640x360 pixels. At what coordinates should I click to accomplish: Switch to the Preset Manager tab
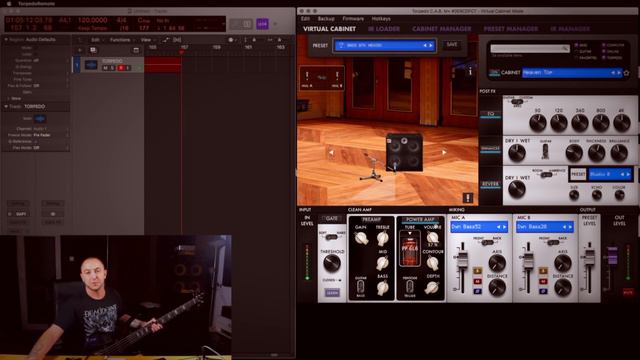pyautogui.click(x=510, y=29)
